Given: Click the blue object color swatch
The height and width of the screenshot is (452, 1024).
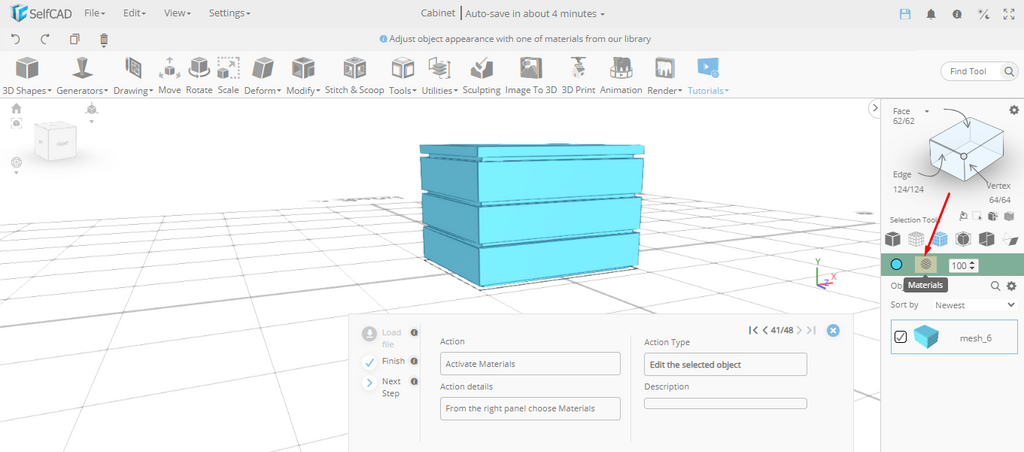Looking at the screenshot, I should click(x=896, y=265).
